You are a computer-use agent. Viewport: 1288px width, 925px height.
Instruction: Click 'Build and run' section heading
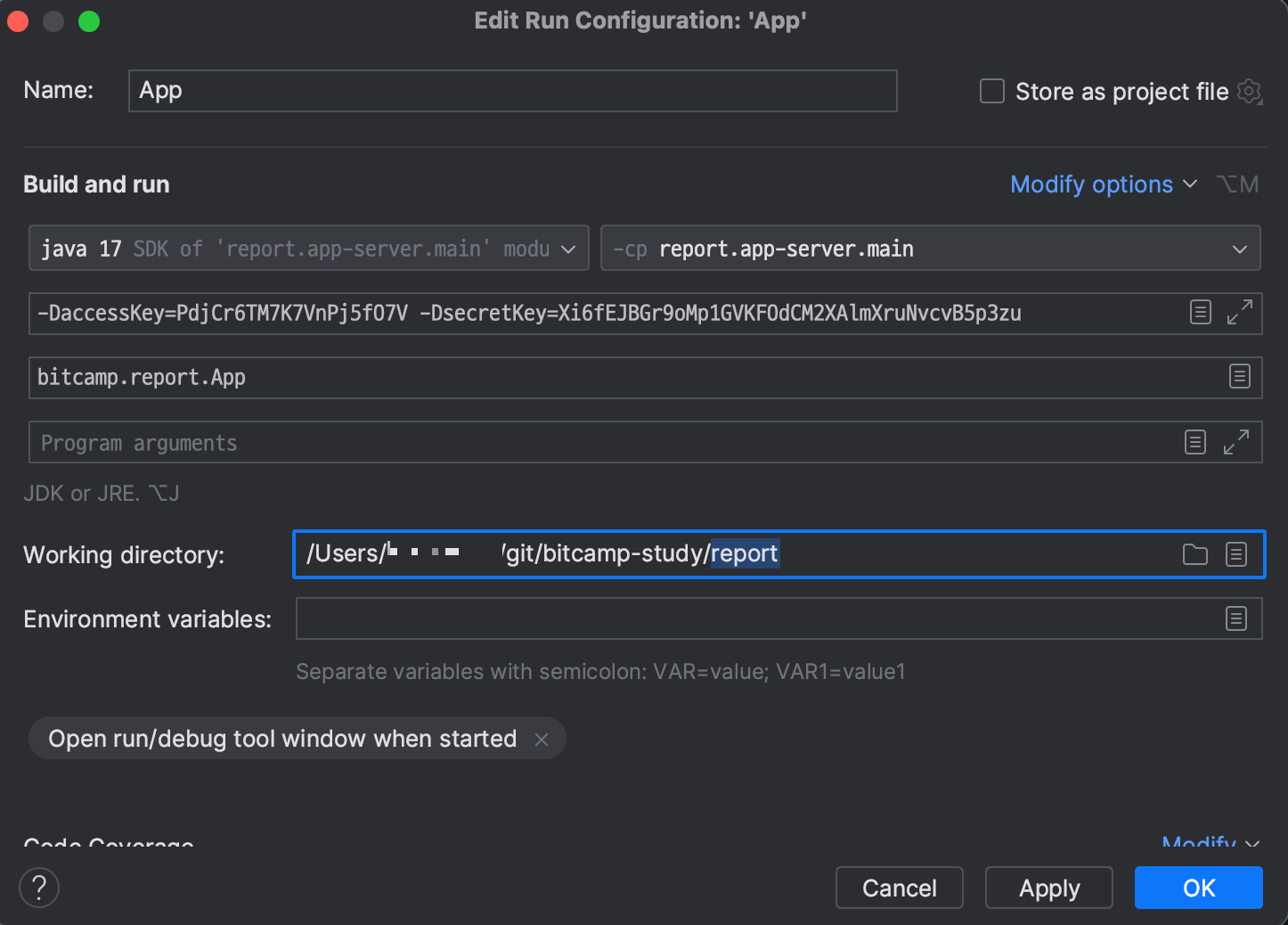pos(96,184)
